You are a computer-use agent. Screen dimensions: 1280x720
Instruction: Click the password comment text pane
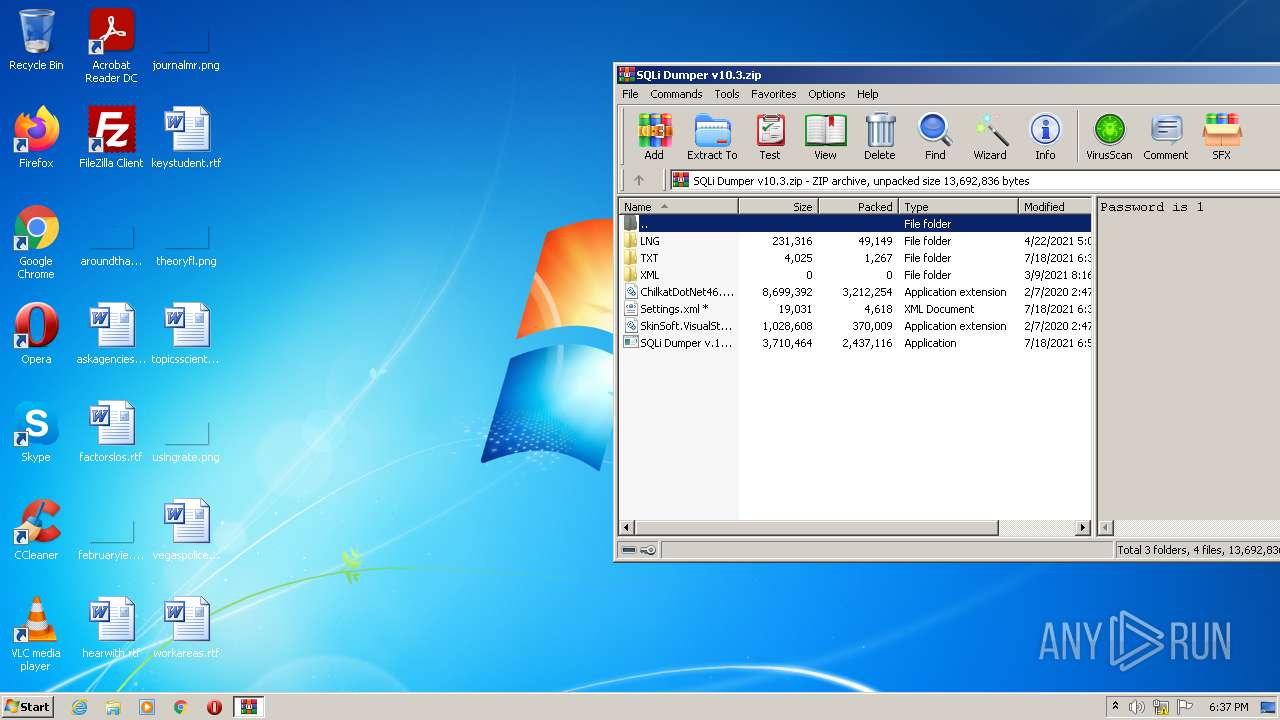click(1189, 358)
